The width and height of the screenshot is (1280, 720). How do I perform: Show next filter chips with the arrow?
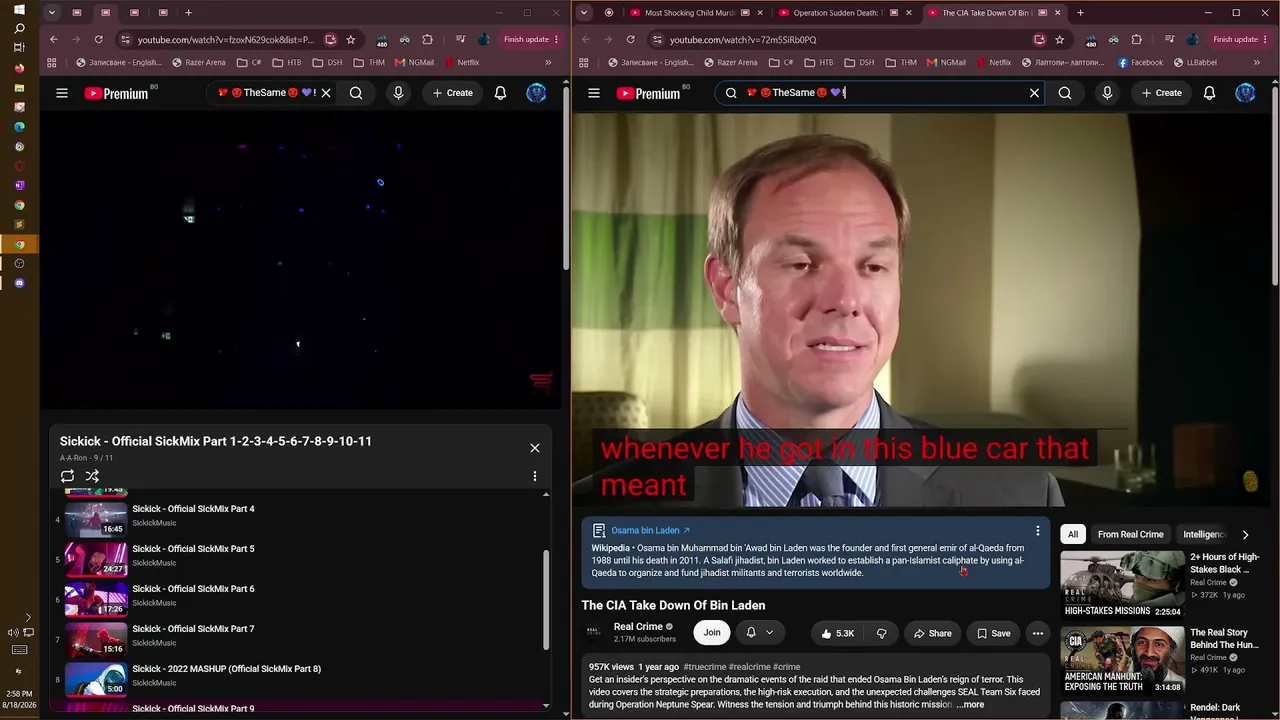pos(1245,535)
